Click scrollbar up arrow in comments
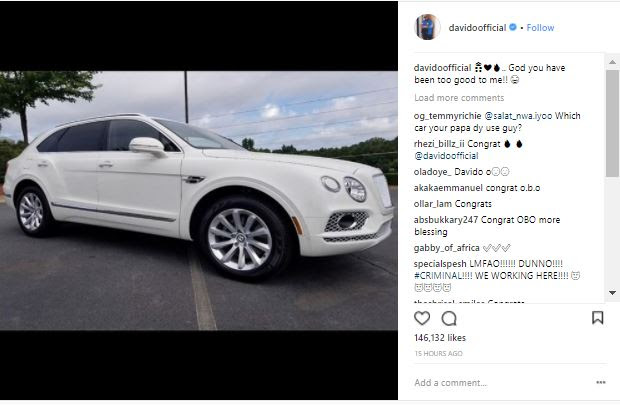The height and width of the screenshot is (405, 620). coord(612,62)
